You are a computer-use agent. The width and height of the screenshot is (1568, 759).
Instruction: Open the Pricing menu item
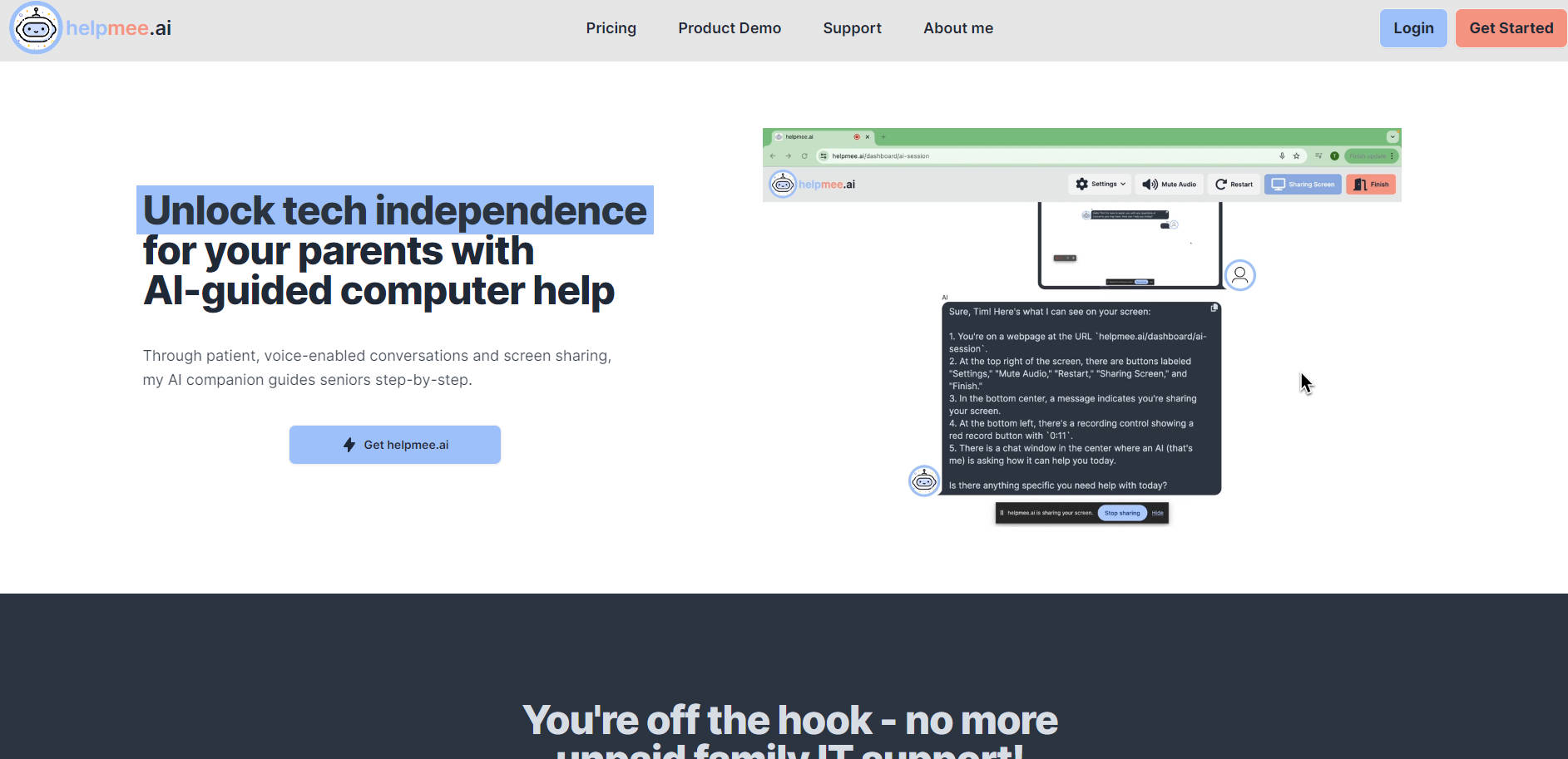click(611, 28)
